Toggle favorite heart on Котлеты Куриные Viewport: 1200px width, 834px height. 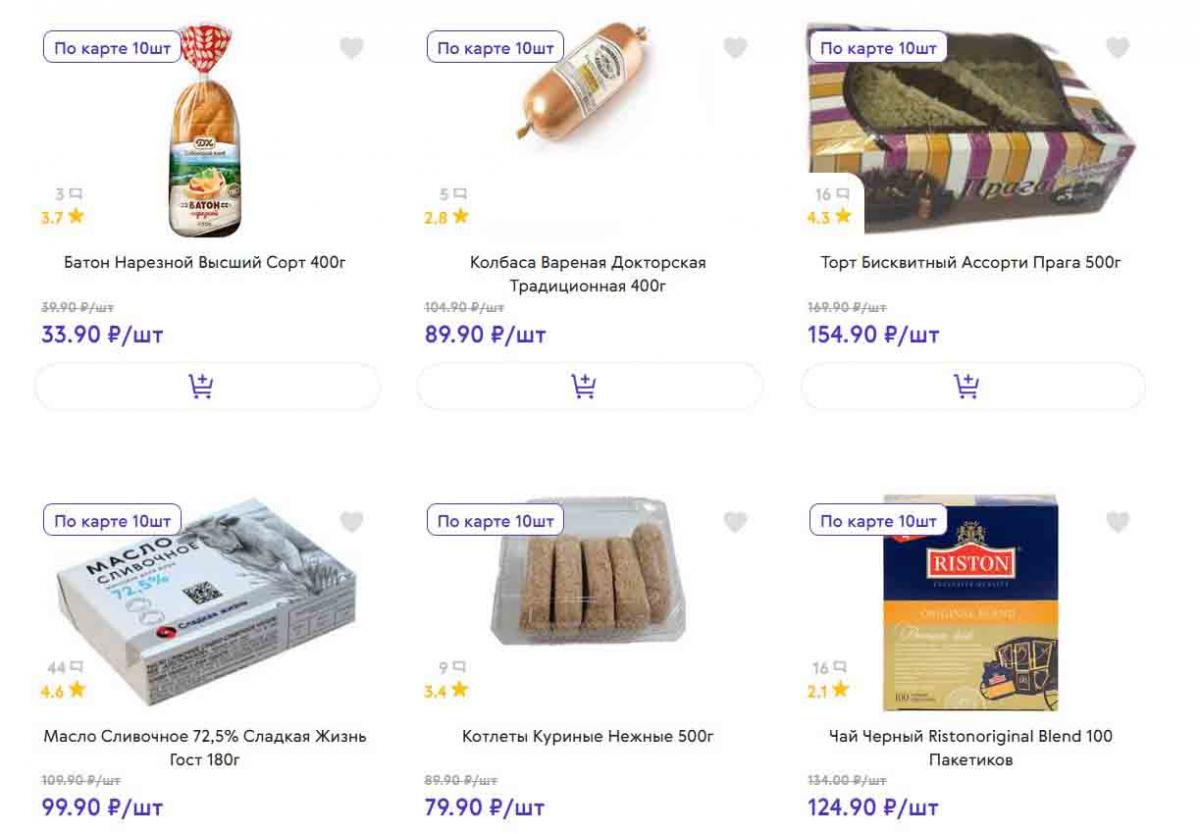tap(735, 522)
